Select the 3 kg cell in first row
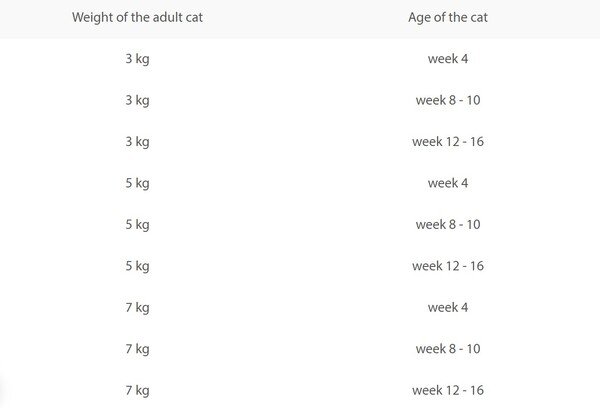The width and height of the screenshot is (600, 408). (136, 59)
